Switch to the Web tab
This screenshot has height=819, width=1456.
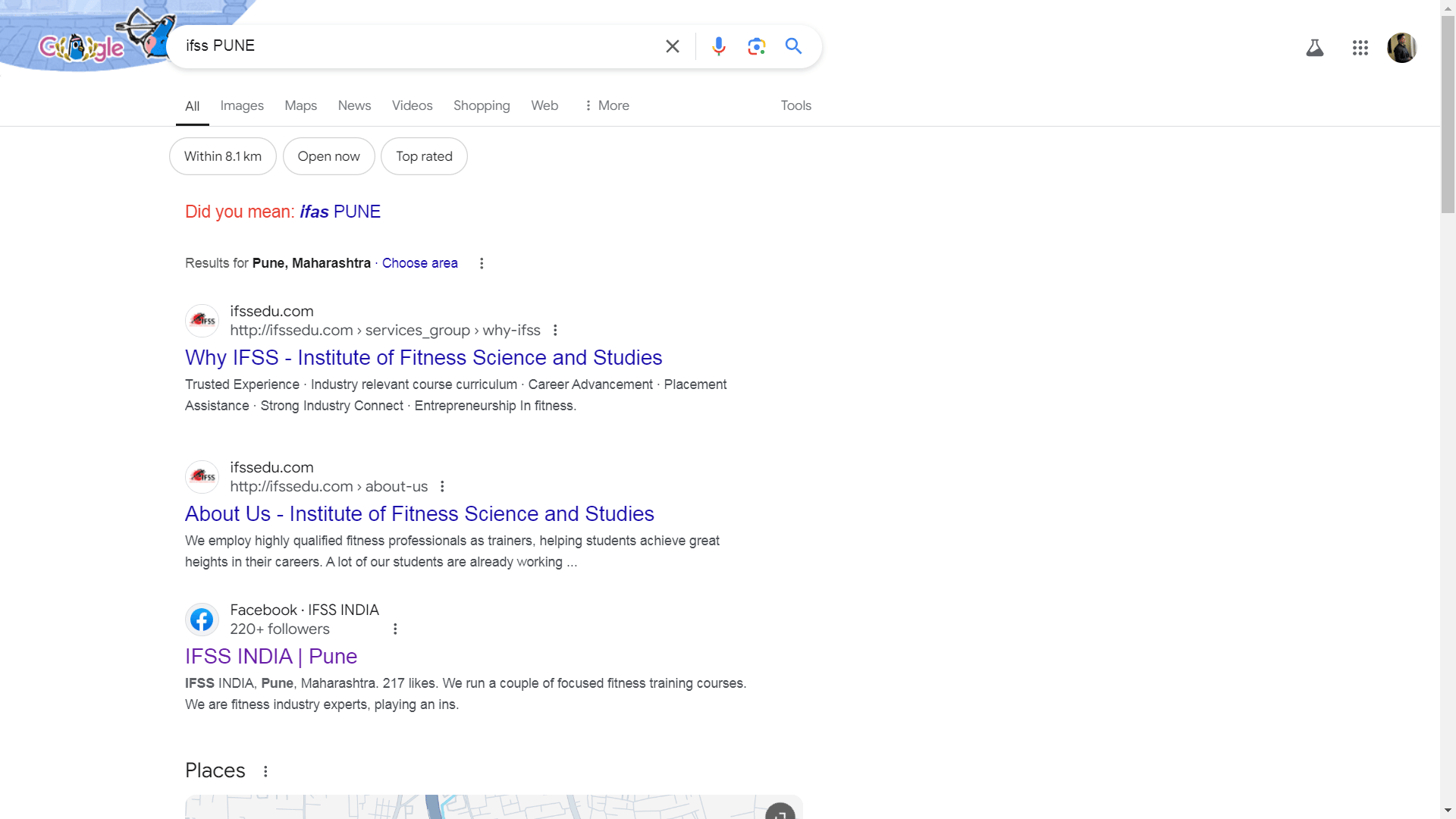[544, 105]
